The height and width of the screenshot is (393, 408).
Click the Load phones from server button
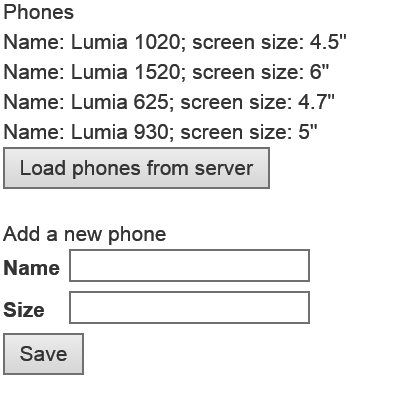click(136, 168)
